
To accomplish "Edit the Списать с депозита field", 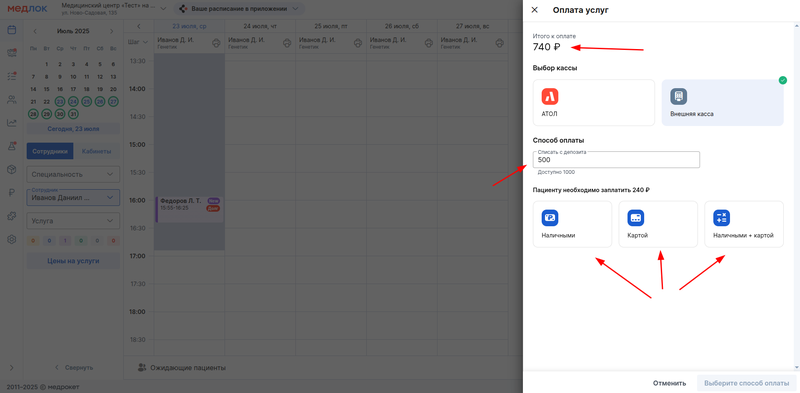I will [616, 160].
